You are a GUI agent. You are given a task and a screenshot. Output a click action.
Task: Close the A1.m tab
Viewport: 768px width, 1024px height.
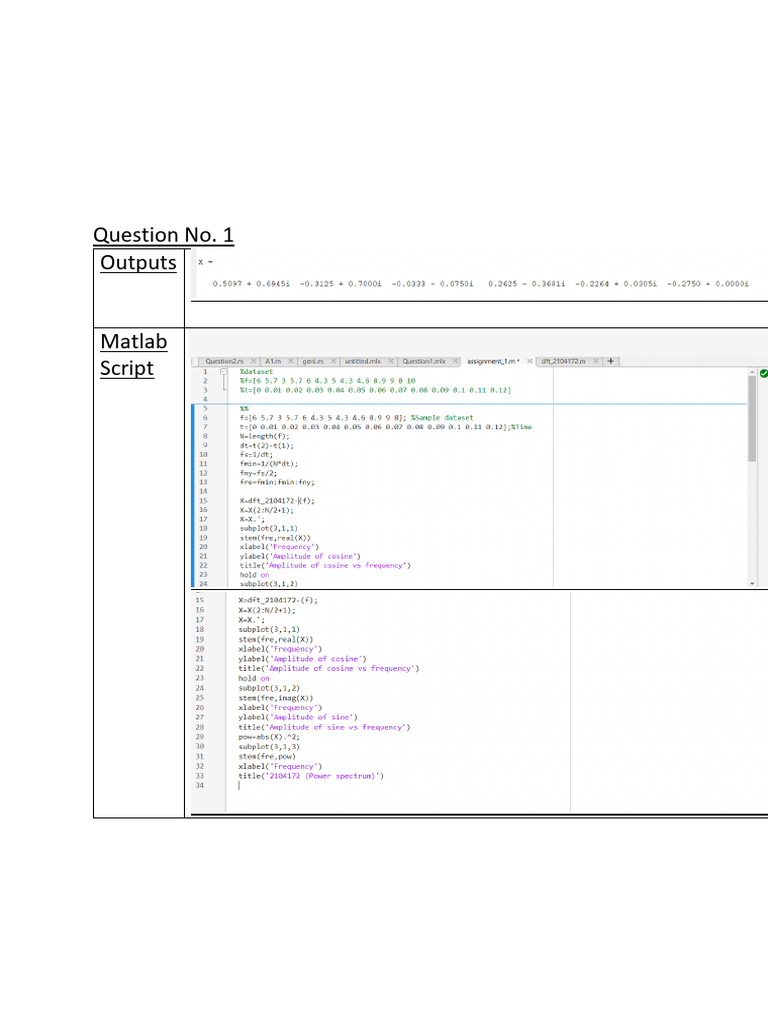coord(291,361)
